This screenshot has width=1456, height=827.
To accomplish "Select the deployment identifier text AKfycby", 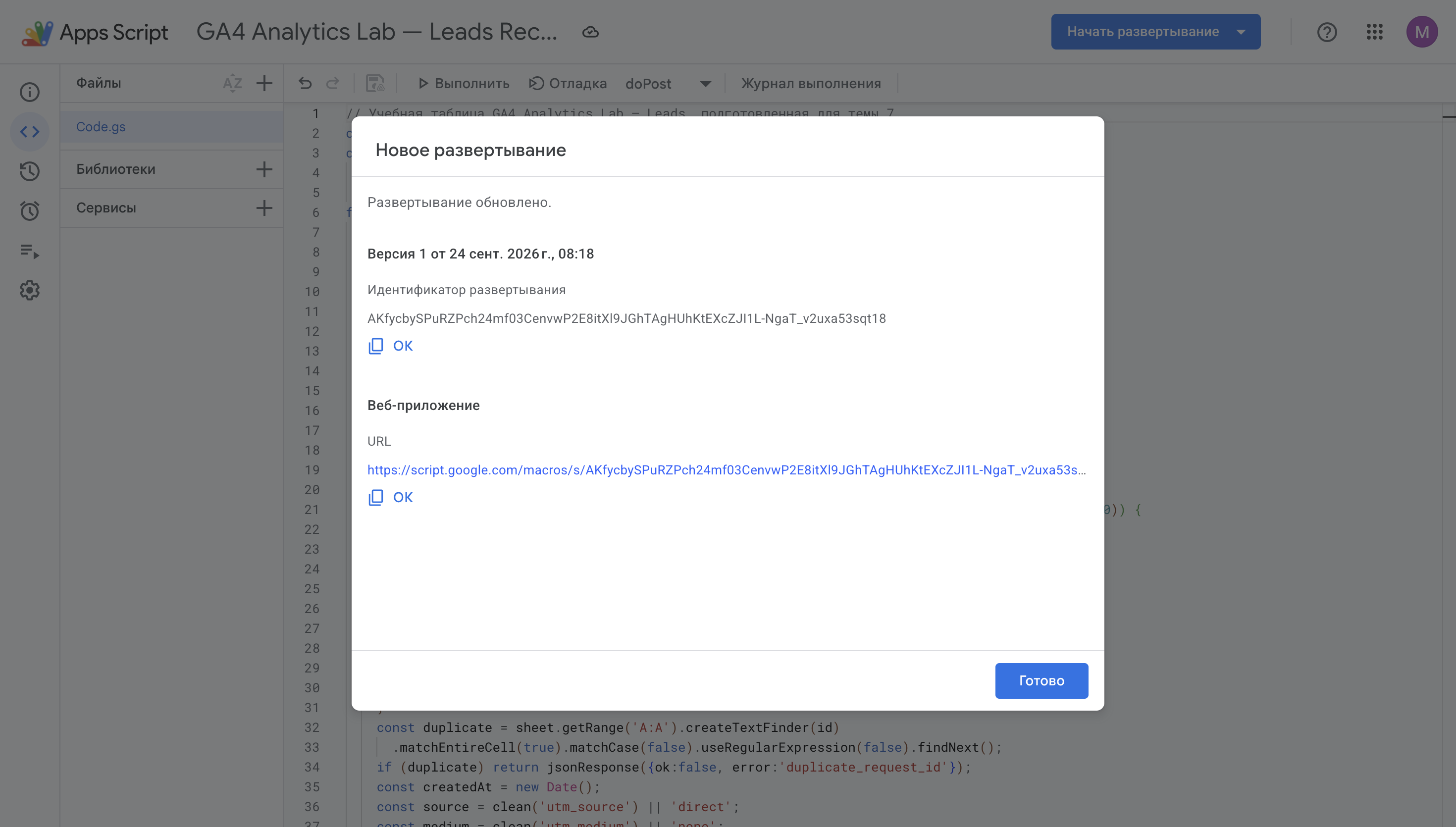I will click(626, 318).
